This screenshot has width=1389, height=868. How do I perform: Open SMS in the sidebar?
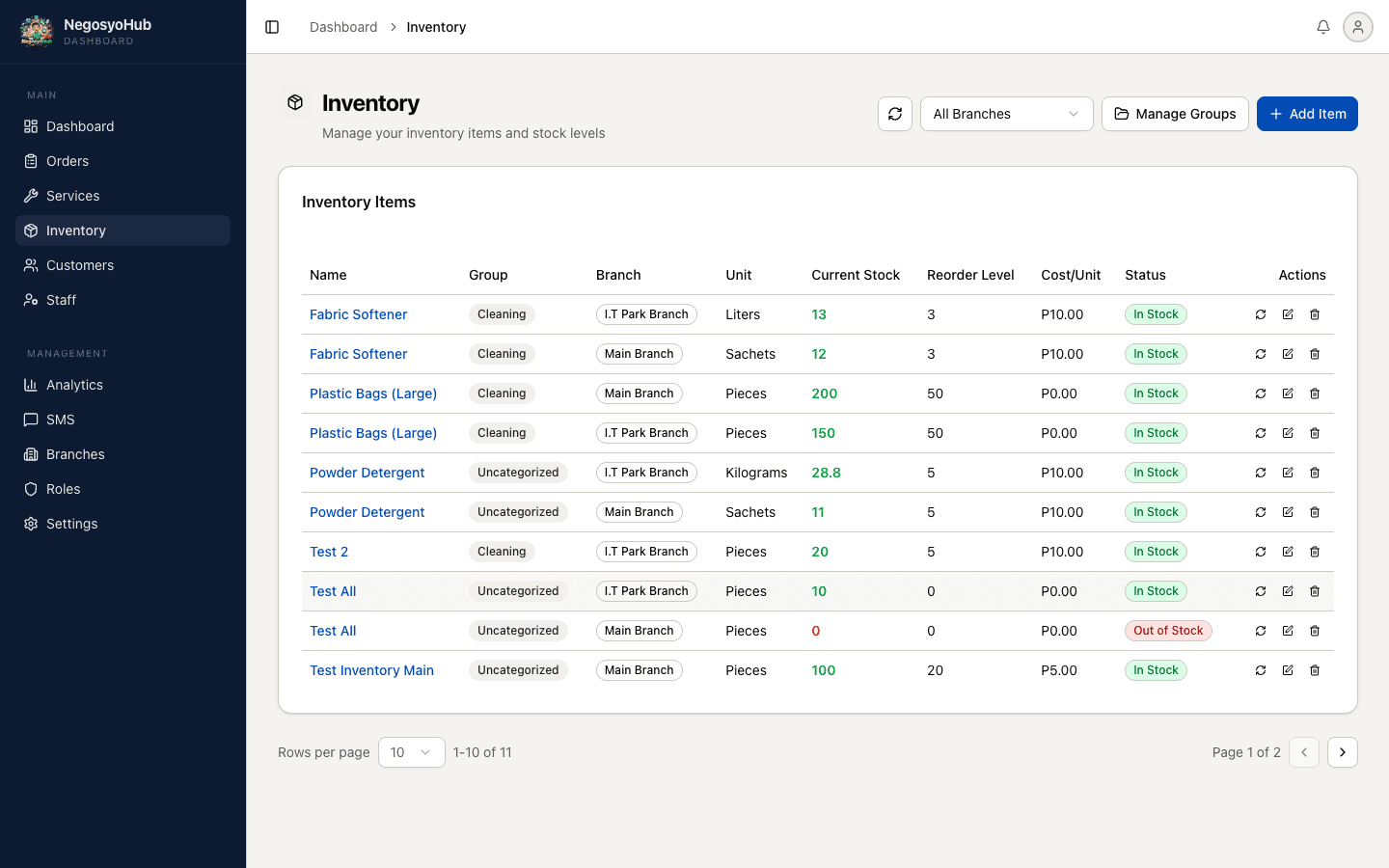pos(123,420)
